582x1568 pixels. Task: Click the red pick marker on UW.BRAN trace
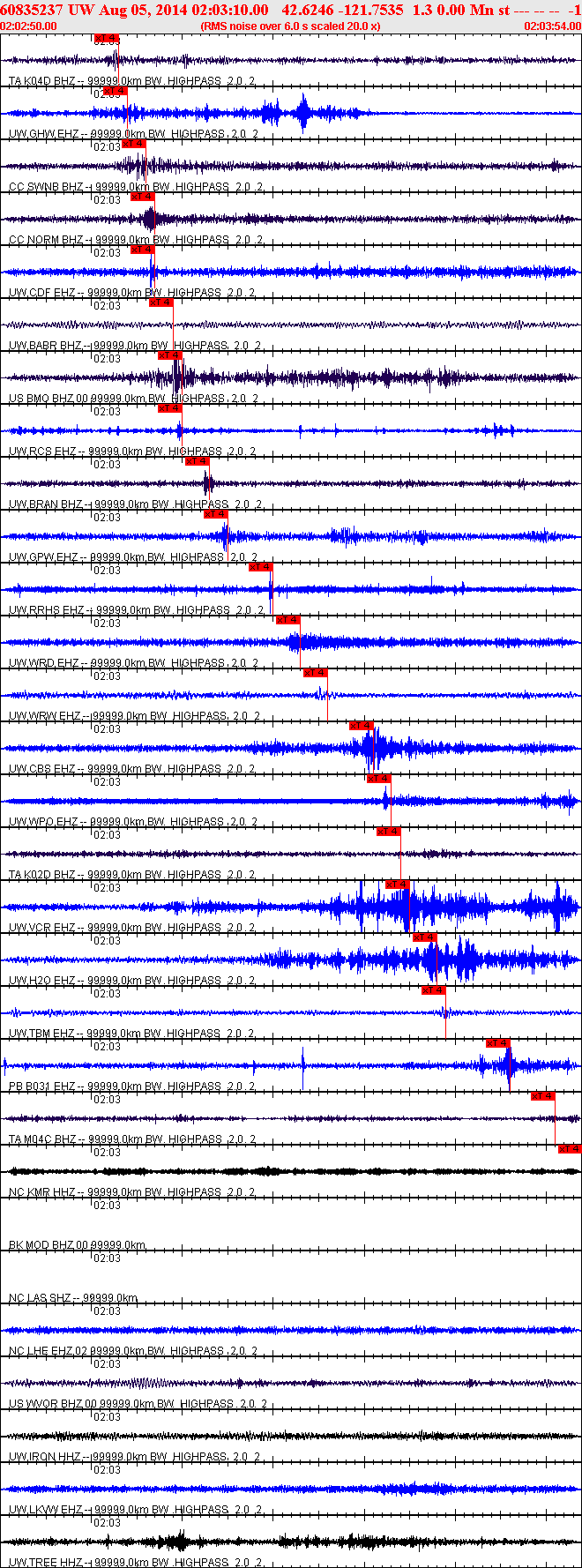coord(198,461)
